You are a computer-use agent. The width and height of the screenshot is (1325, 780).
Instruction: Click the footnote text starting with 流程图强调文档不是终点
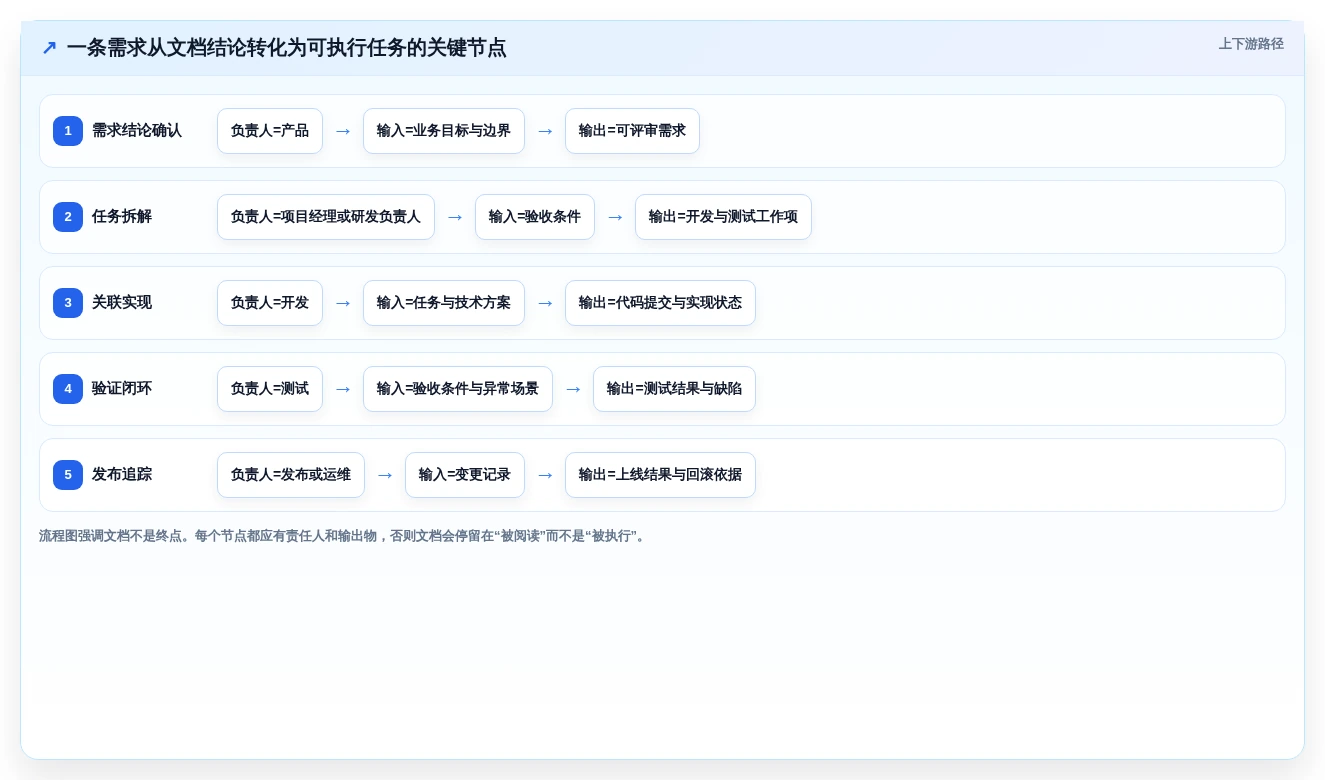[344, 536]
